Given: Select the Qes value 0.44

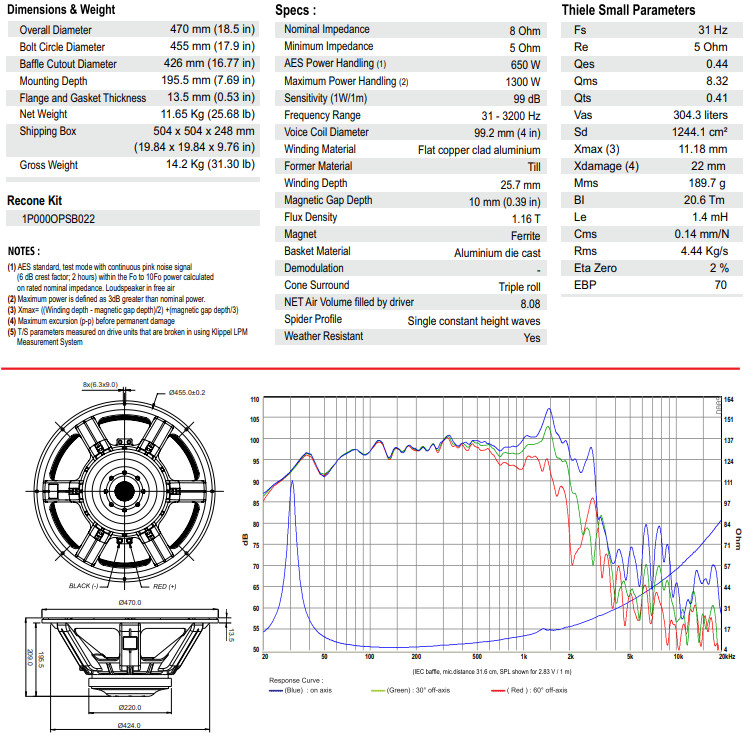Looking at the screenshot, I should [717, 64].
